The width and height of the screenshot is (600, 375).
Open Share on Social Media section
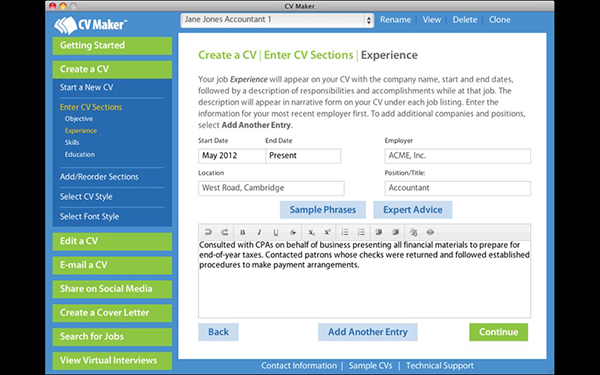click(112, 289)
